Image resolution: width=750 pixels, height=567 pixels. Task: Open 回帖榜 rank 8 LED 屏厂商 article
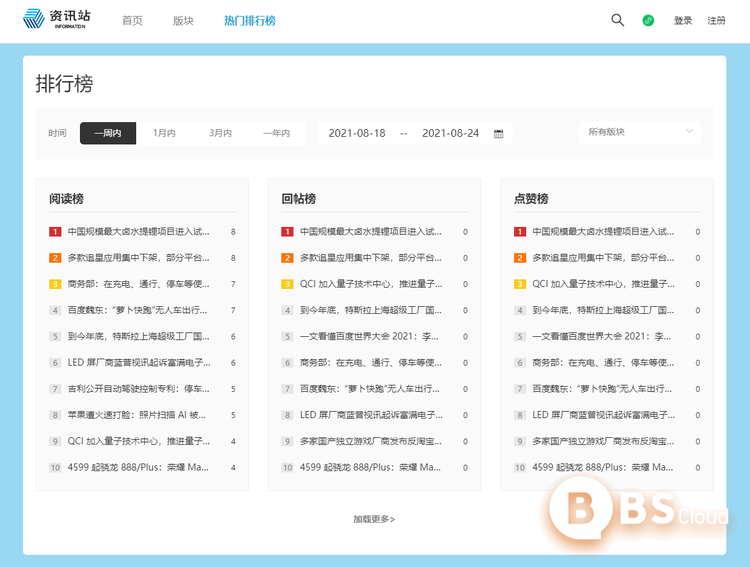[x=371, y=415]
